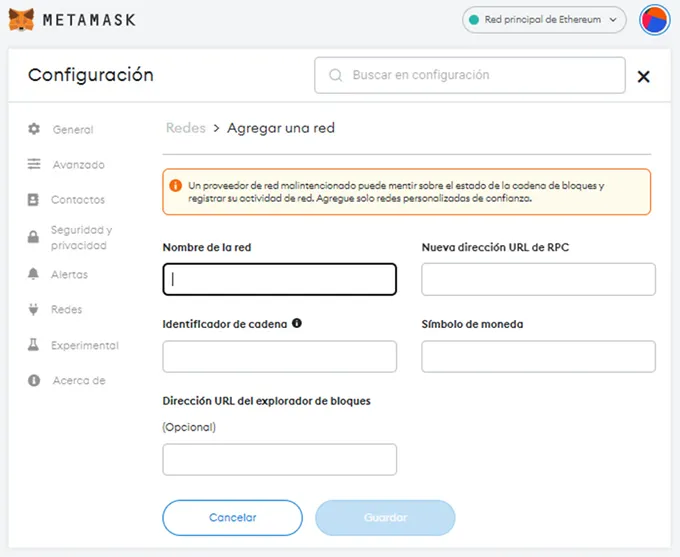Go to the Acerca de section
Viewport: 680px width, 557px height.
[78, 381]
